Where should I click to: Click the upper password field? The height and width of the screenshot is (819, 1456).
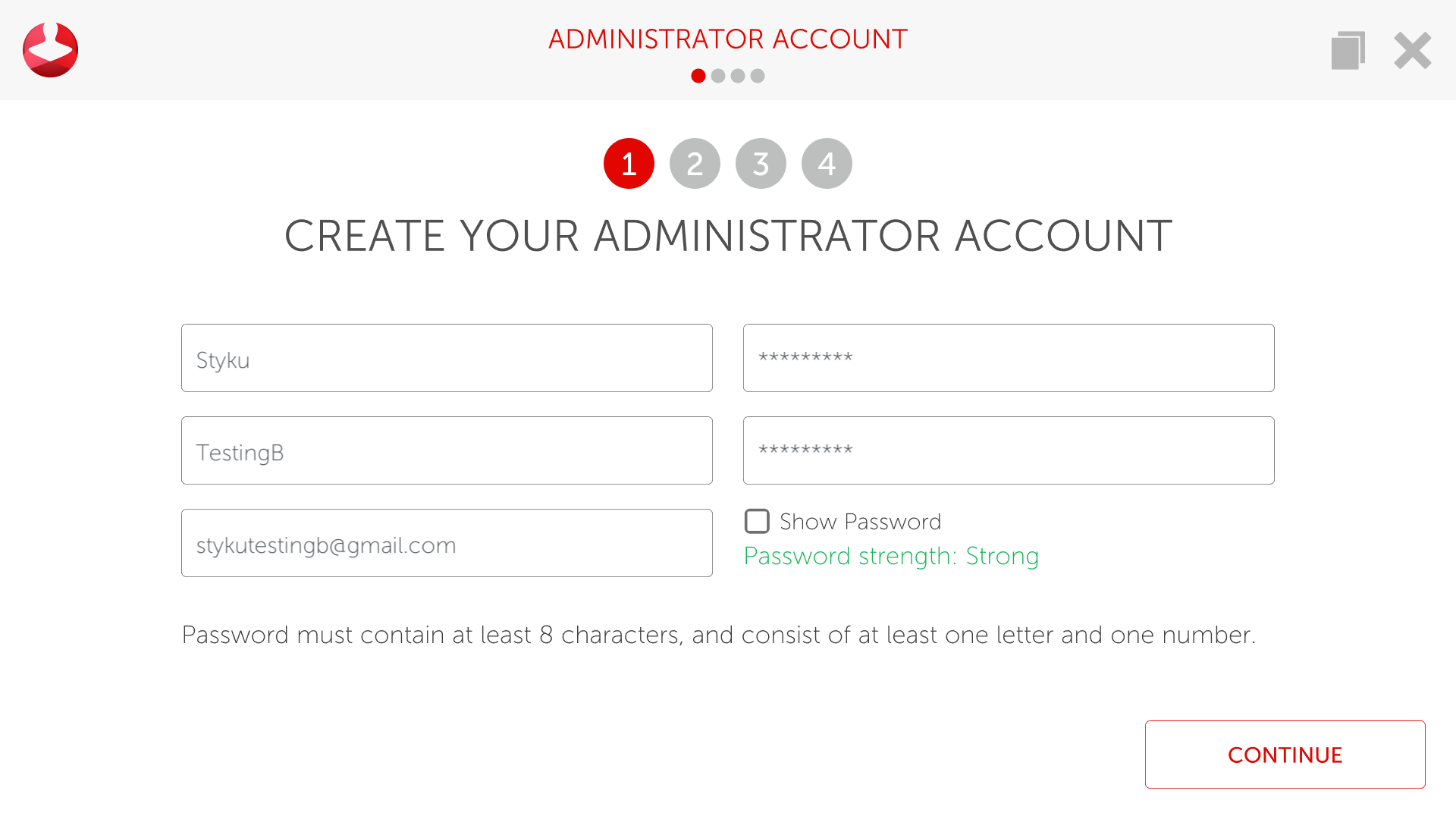[x=1009, y=358]
